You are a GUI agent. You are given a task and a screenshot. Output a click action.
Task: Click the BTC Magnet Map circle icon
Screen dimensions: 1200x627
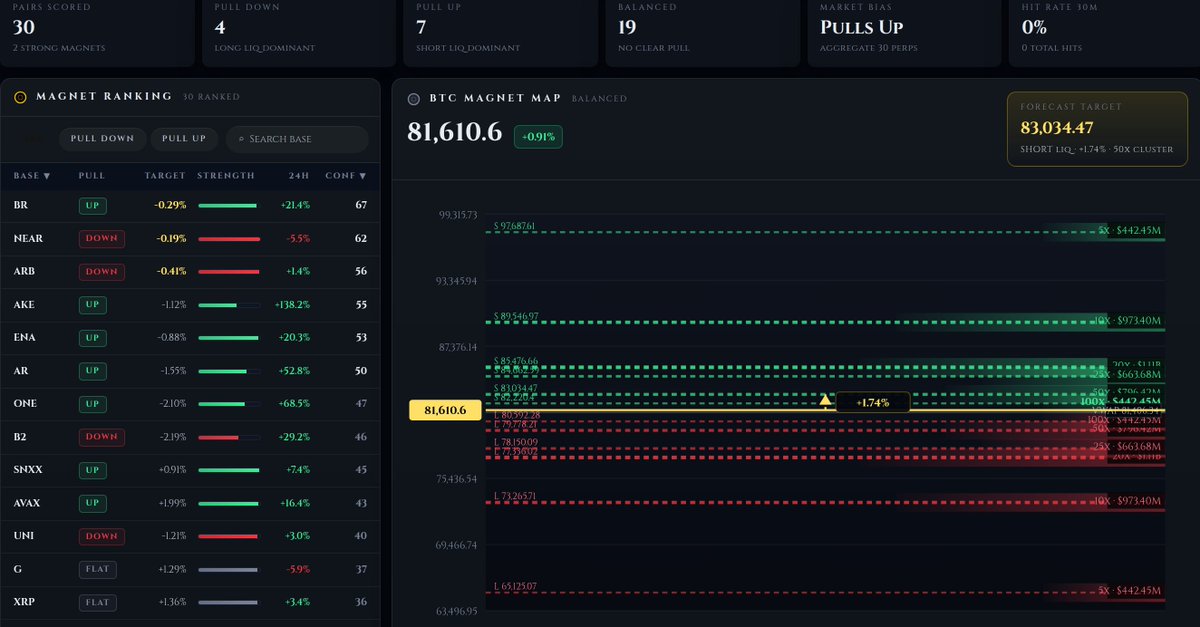pyautogui.click(x=414, y=99)
